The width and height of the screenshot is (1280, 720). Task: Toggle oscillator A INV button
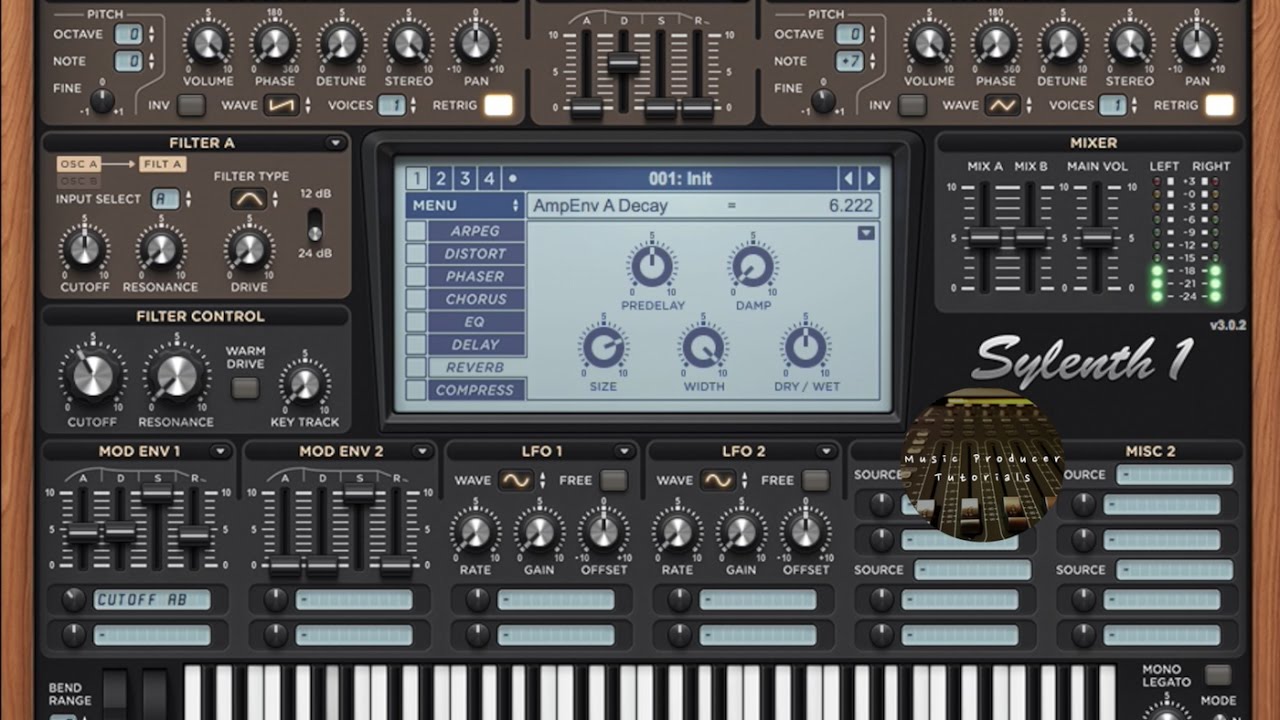pyautogui.click(x=191, y=105)
